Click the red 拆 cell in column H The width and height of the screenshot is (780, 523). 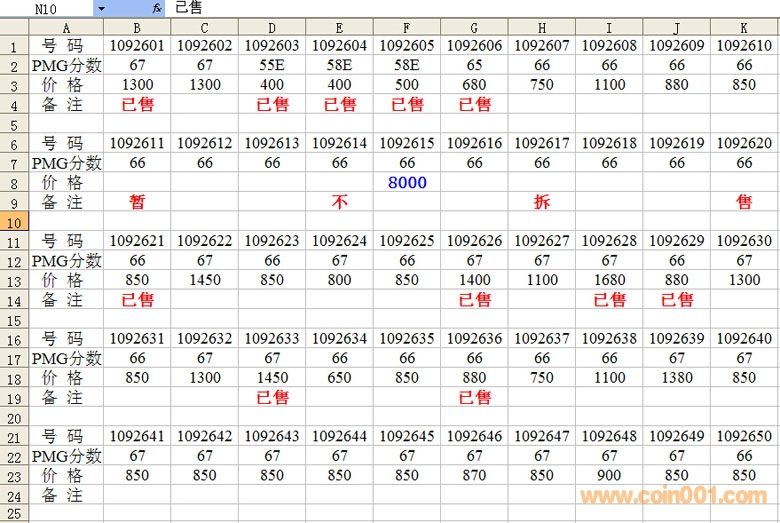click(x=542, y=202)
